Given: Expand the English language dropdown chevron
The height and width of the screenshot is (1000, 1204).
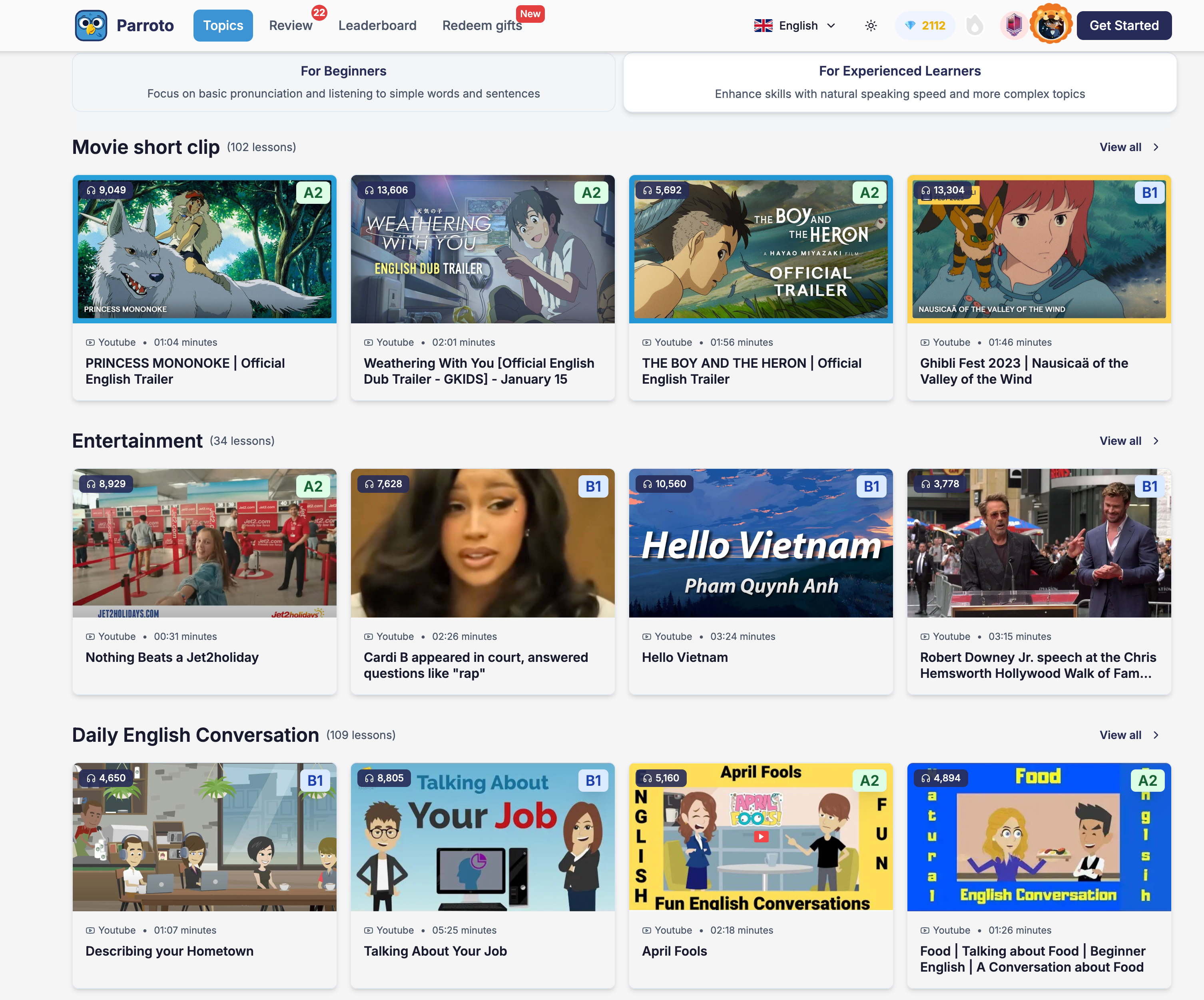Looking at the screenshot, I should point(831,25).
